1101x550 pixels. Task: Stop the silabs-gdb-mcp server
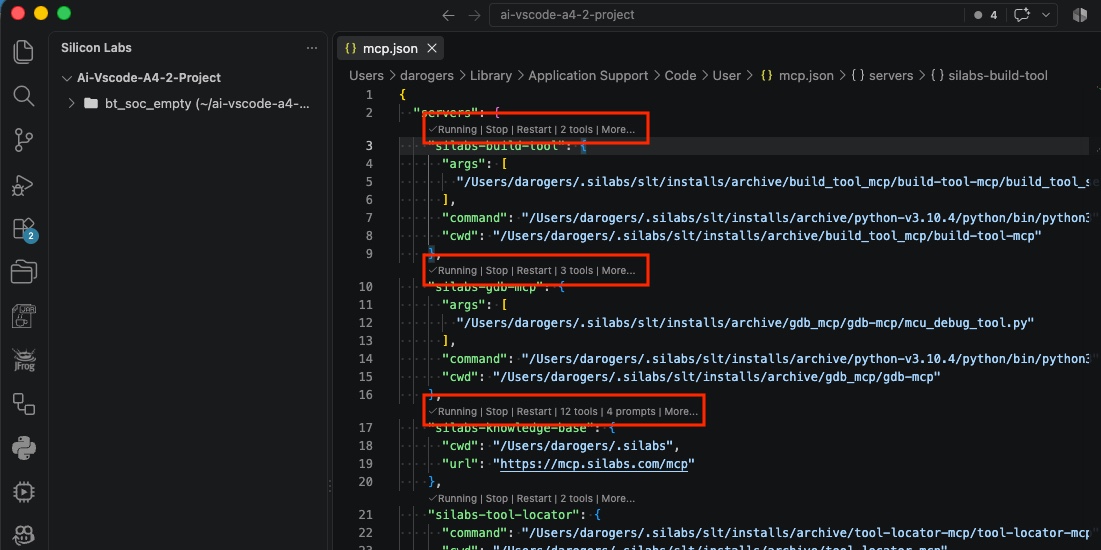(496, 270)
